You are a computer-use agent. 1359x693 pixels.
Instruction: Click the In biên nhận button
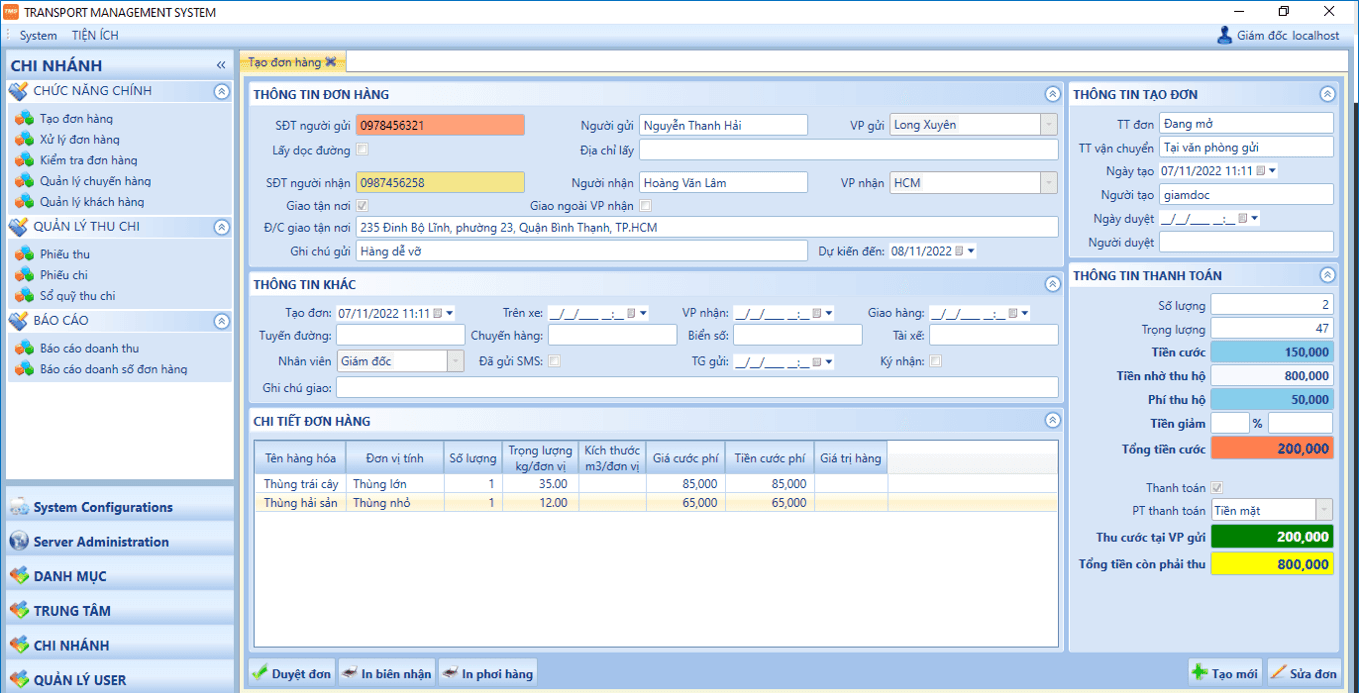[386, 674]
